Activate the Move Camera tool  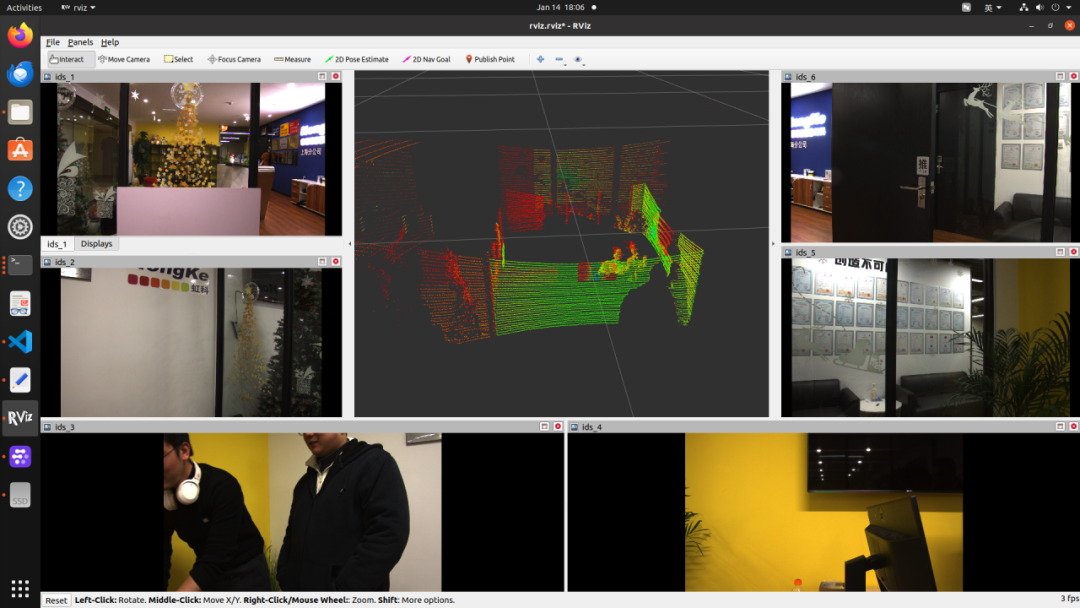tap(124, 59)
